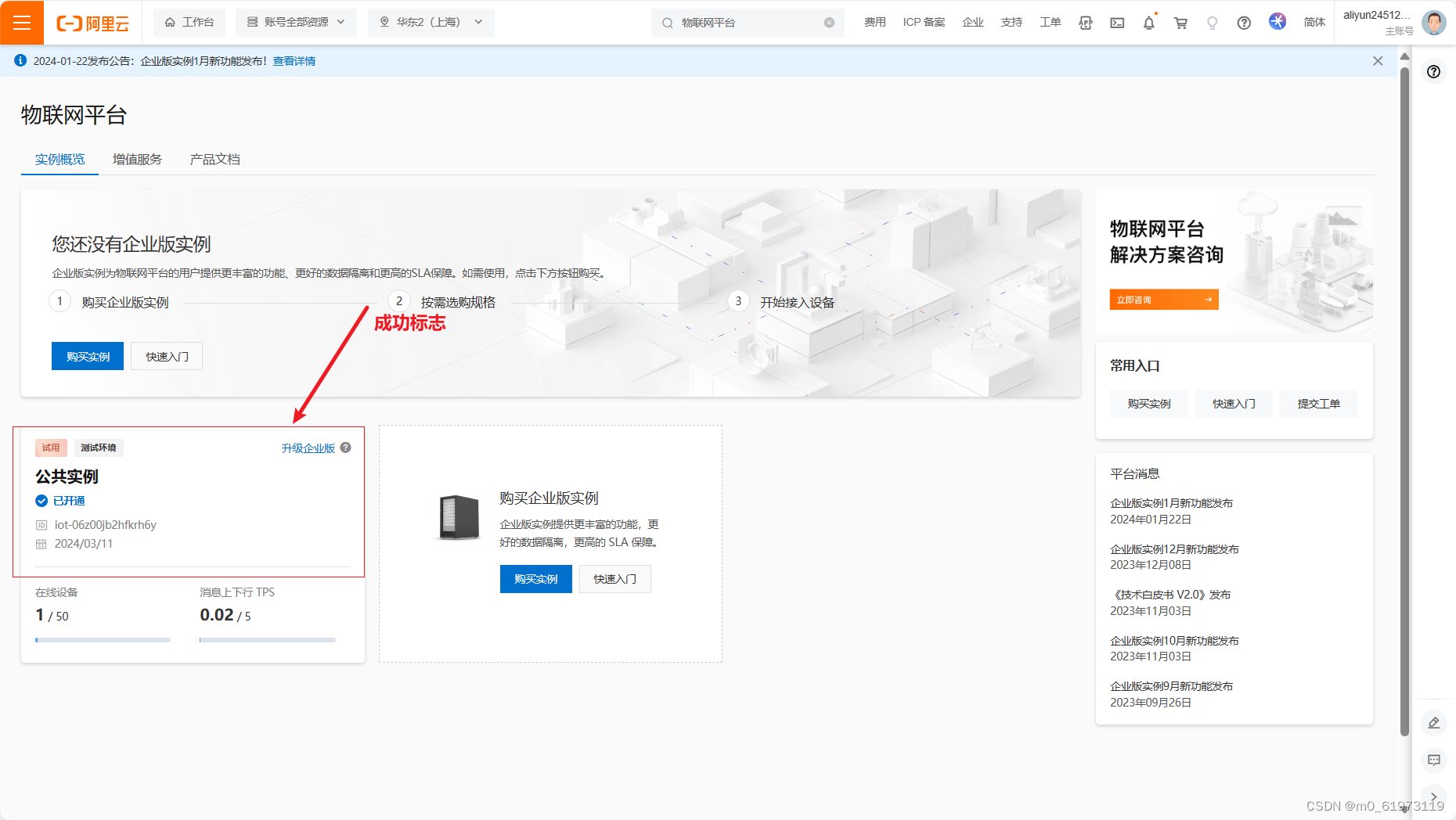Open the 支持 menu

coord(1011,22)
